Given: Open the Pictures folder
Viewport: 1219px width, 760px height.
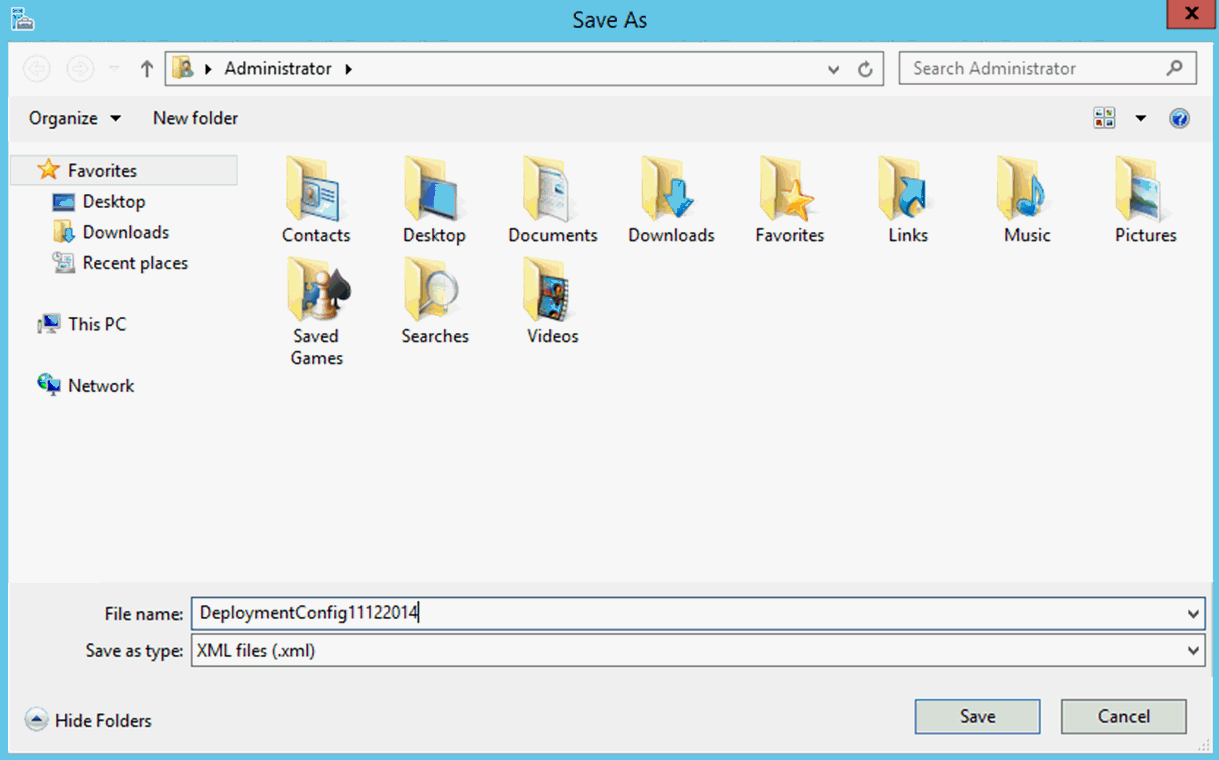Looking at the screenshot, I should coord(1146,202).
